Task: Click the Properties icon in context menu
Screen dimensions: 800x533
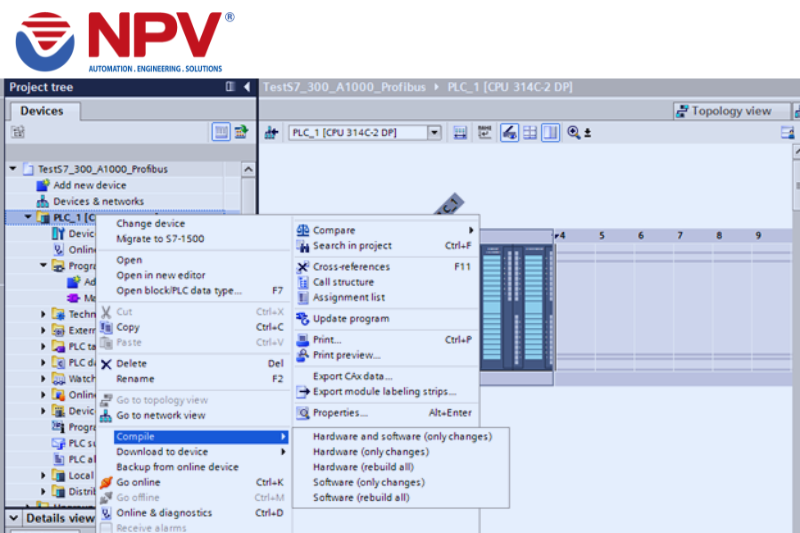Action: [x=303, y=413]
